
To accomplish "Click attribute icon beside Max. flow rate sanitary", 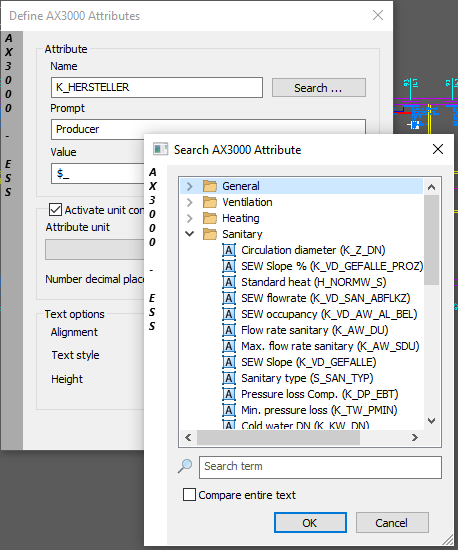I will pos(229,346).
